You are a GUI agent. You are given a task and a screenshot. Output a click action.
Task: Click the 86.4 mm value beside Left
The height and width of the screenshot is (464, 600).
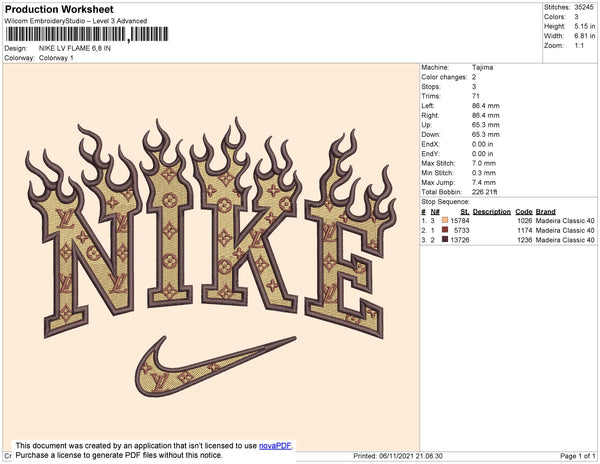(486, 106)
